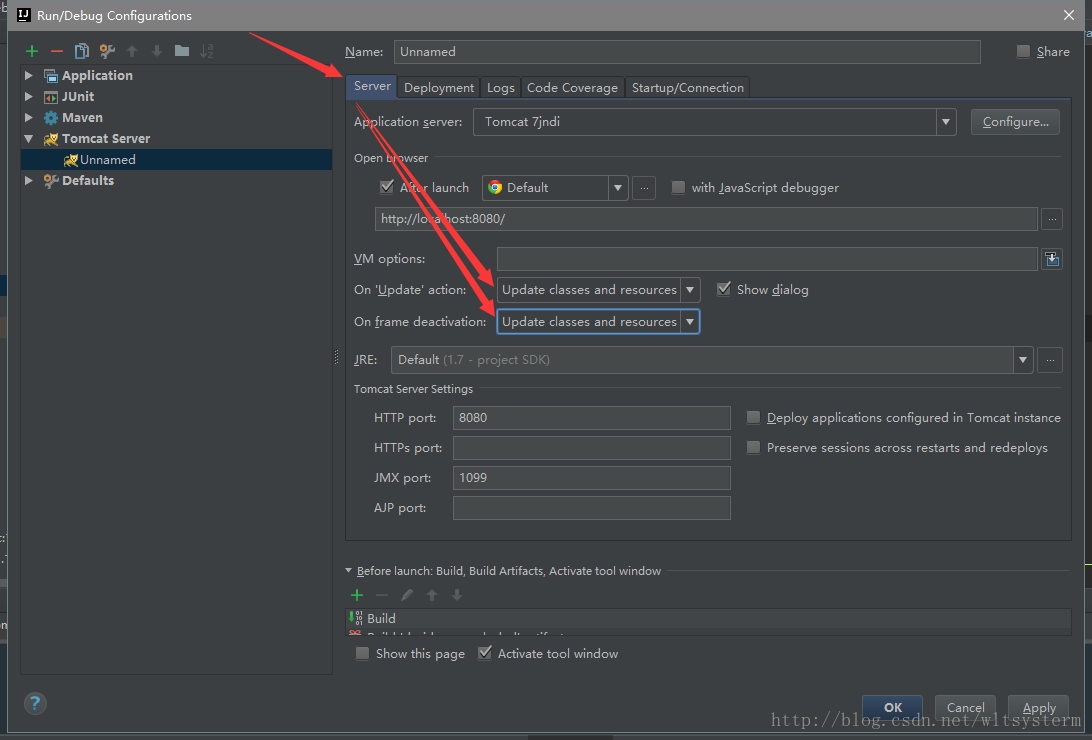The height and width of the screenshot is (740, 1092).
Task: Move before launch task up arrow
Action: pos(432,595)
